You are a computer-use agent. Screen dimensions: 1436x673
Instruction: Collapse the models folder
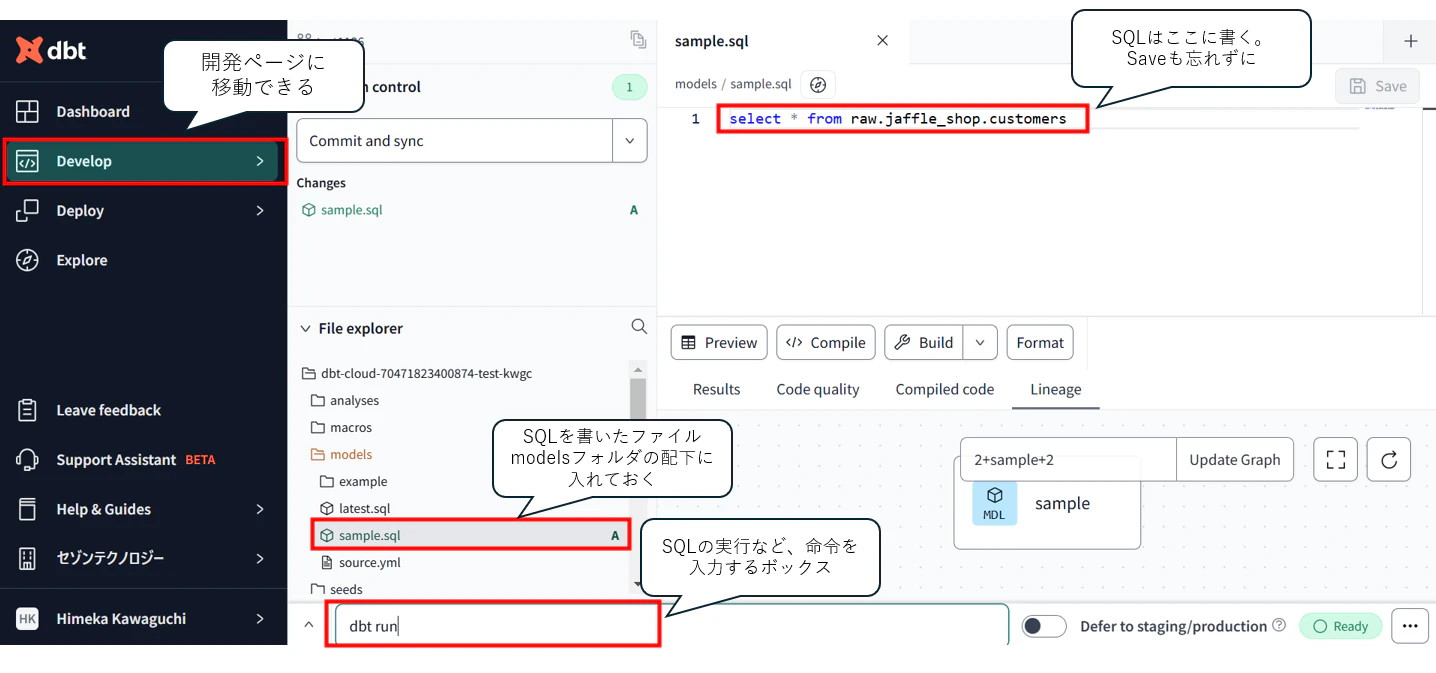(350, 454)
